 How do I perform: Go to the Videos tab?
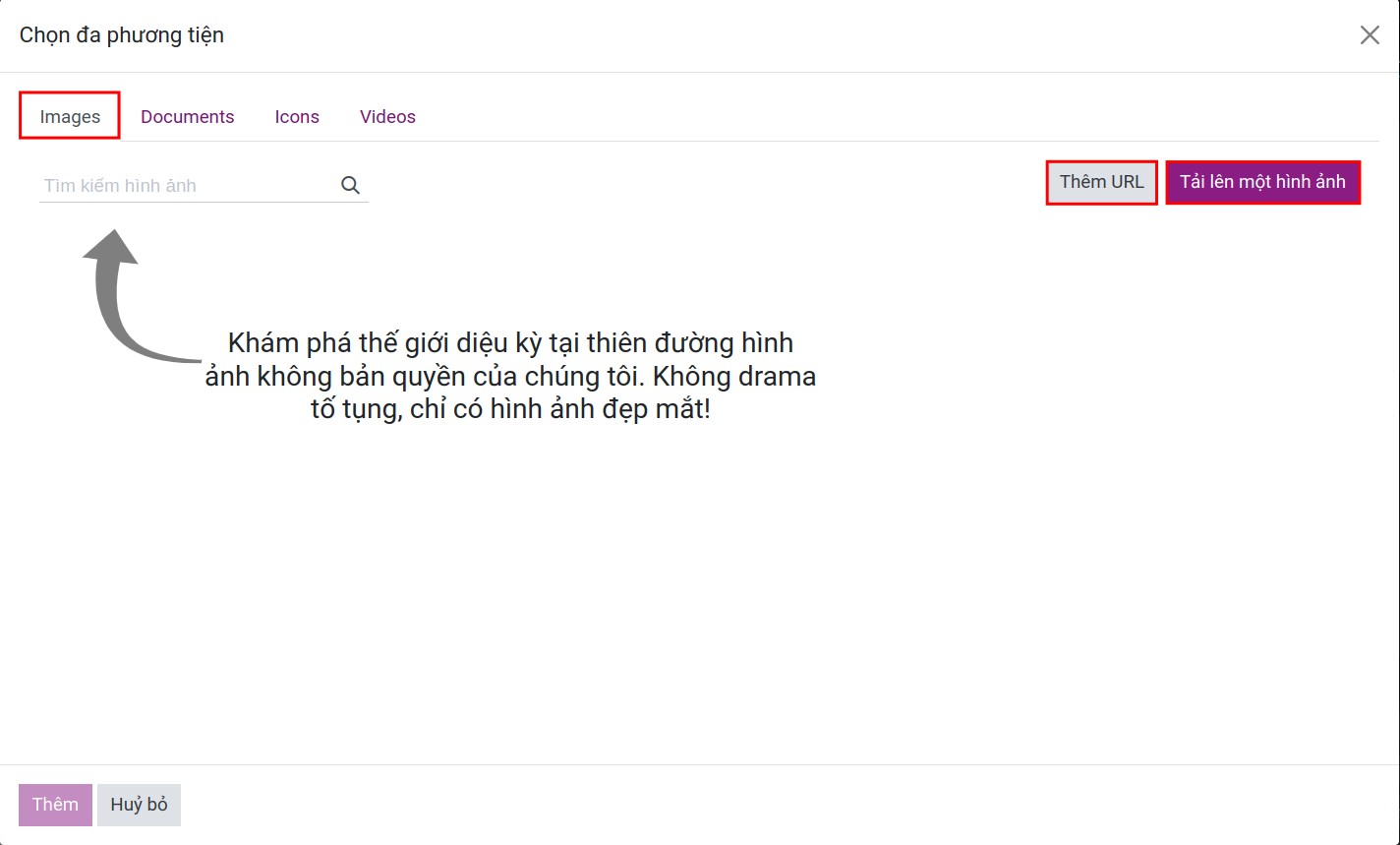[x=387, y=116]
